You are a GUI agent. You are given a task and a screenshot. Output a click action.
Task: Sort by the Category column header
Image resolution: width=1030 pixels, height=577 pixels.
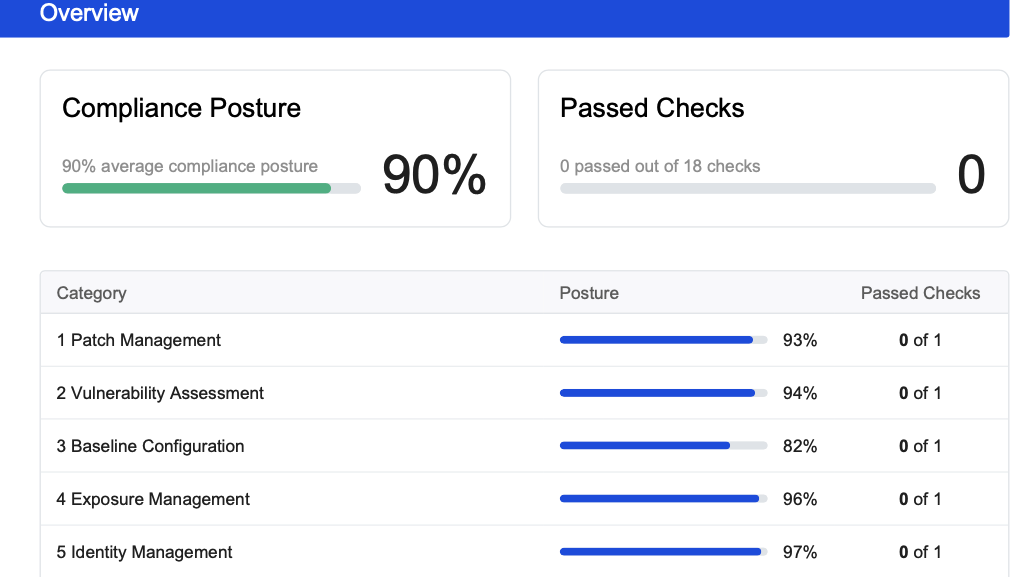pos(91,293)
